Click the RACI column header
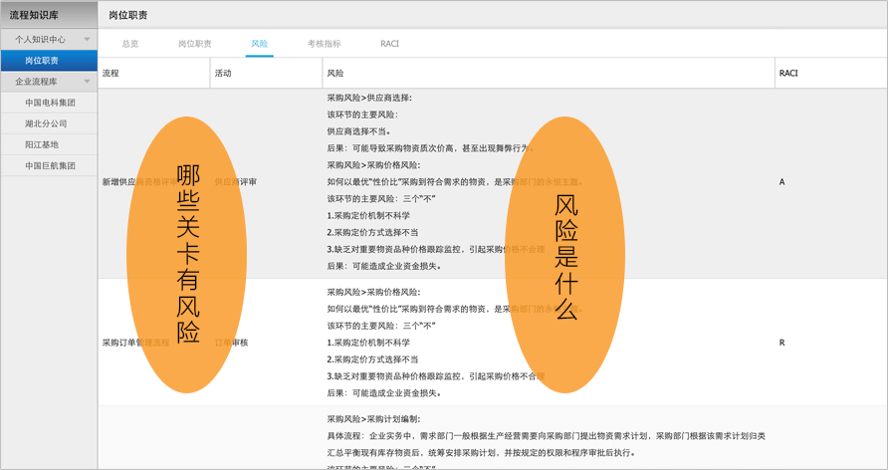This screenshot has width=888, height=470. coord(788,74)
